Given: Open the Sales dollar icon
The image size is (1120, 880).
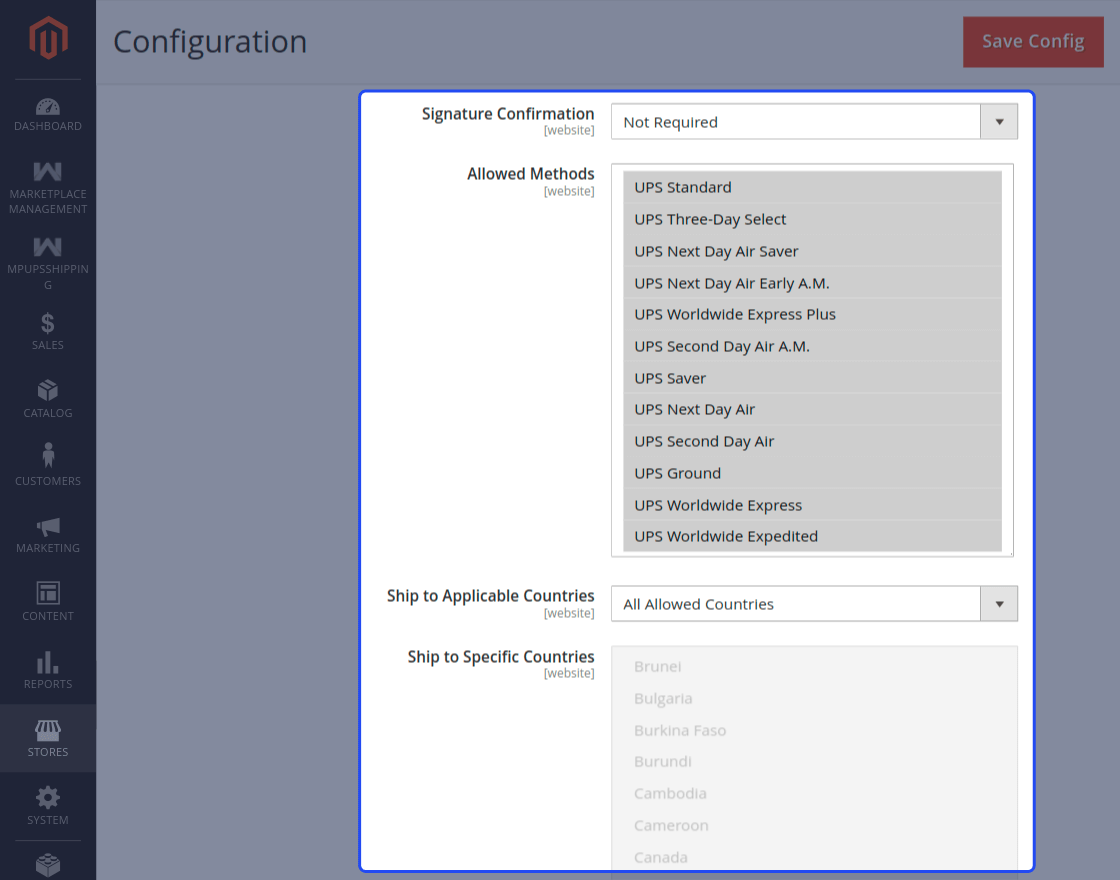Looking at the screenshot, I should click(x=48, y=324).
